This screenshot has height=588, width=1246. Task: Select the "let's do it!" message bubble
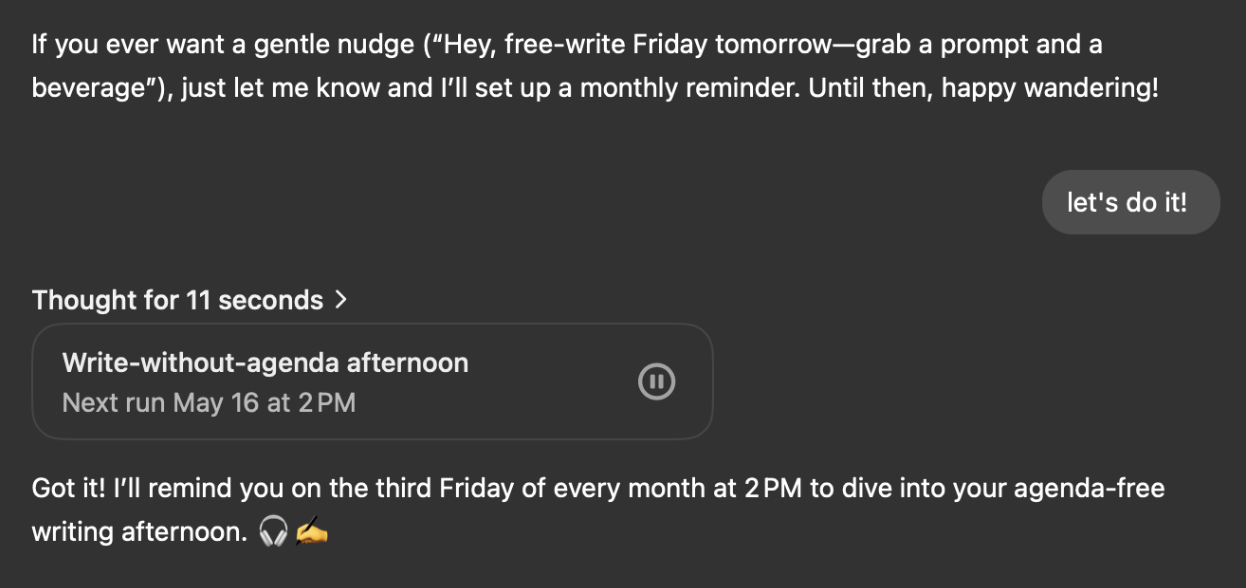coord(1127,202)
